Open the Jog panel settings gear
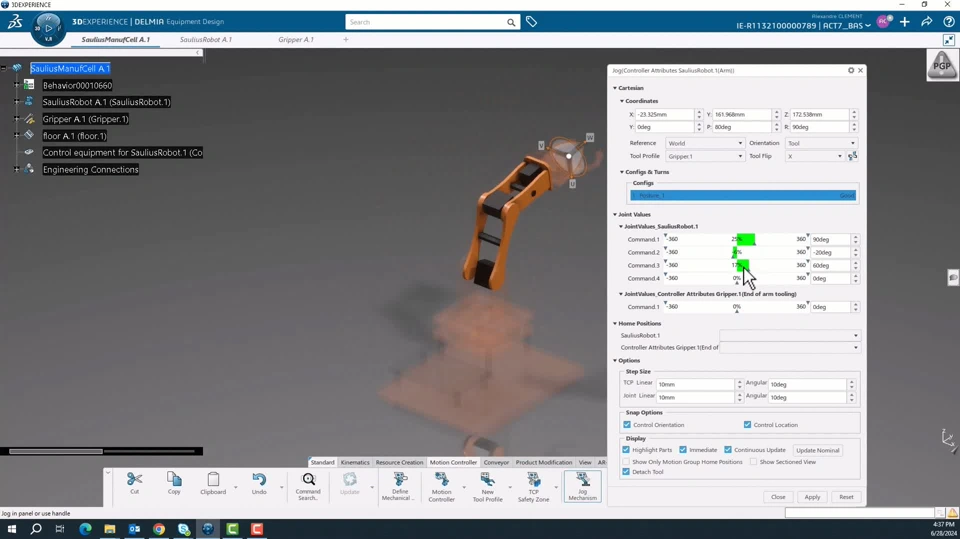960x539 pixels. pos(851,70)
